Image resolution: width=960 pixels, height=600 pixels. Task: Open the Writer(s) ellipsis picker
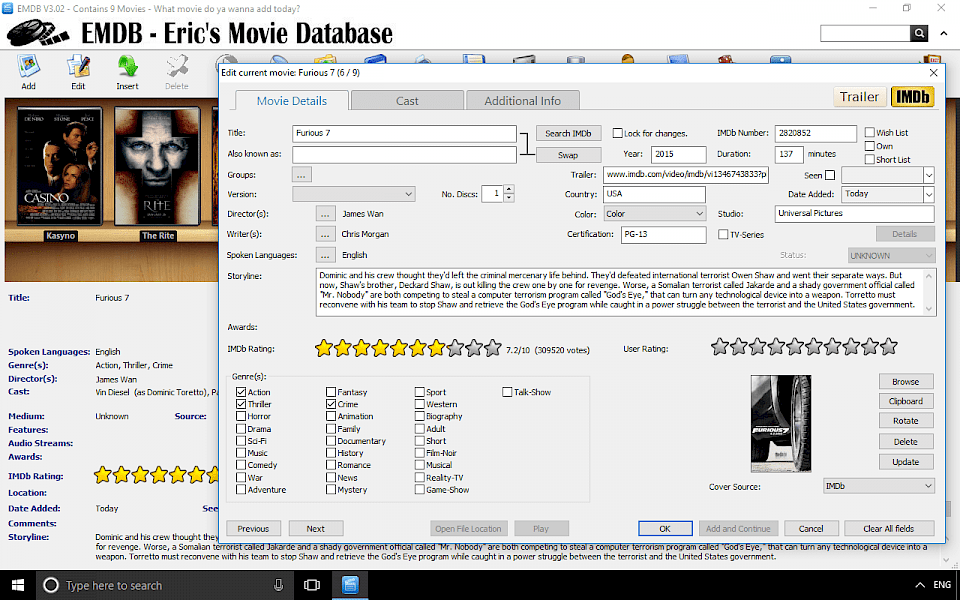[325, 234]
